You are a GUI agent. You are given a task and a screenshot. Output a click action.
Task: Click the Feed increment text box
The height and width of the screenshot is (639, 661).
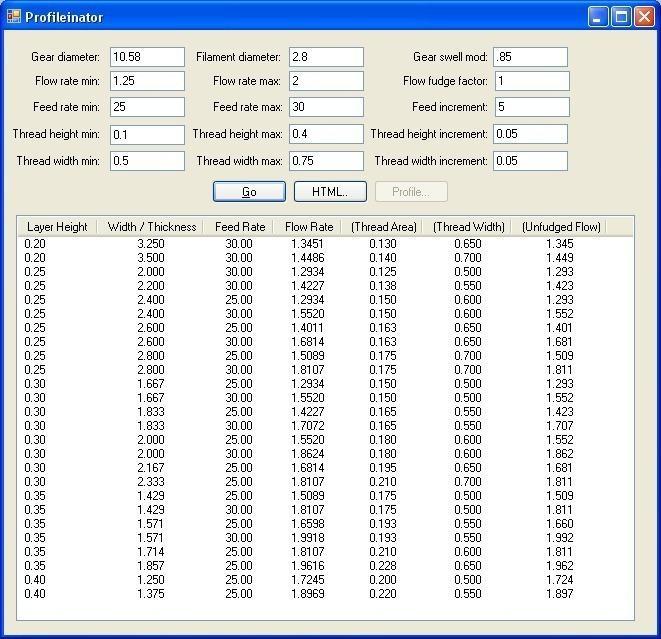click(x=530, y=107)
